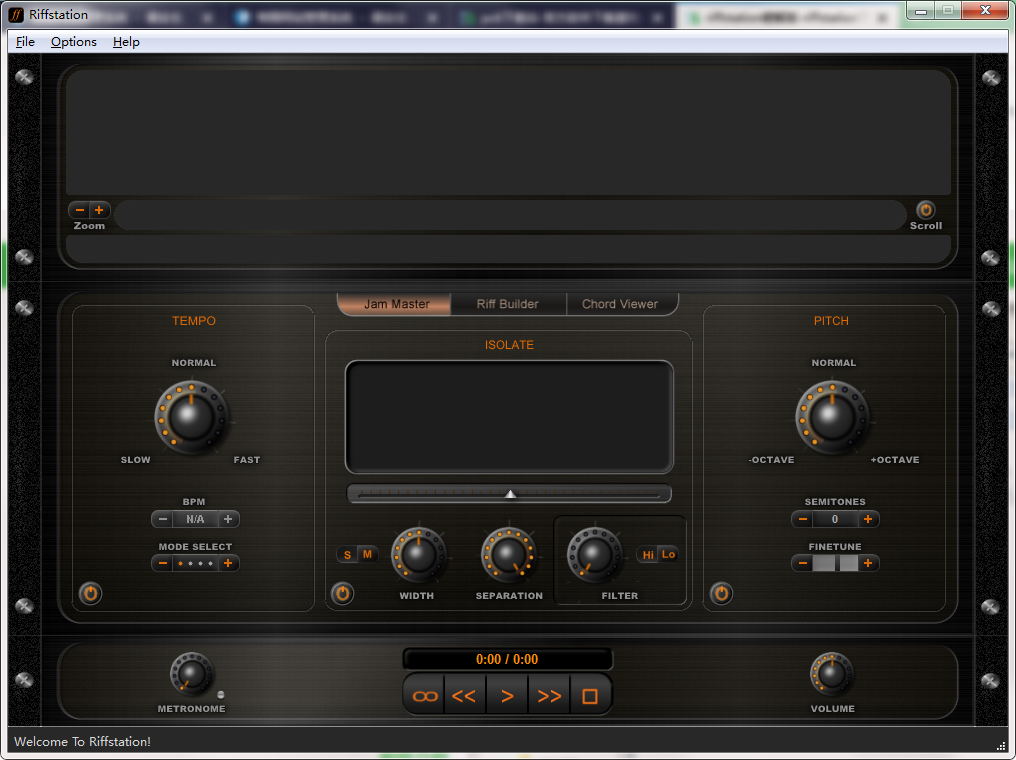Toggle the Tempo section power button
Image resolution: width=1016 pixels, height=760 pixels.
point(90,593)
